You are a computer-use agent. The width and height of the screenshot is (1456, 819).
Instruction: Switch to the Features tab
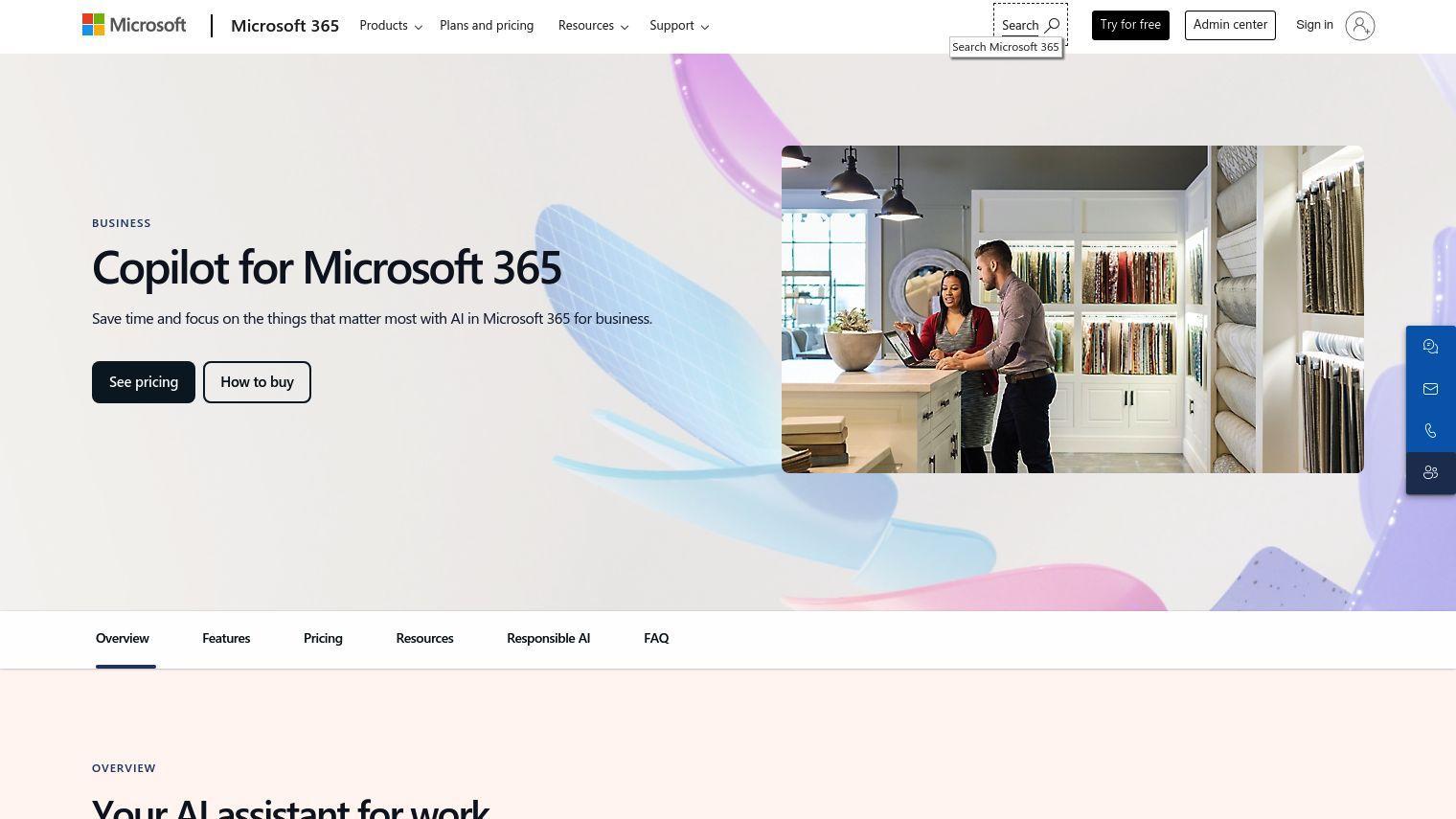pyautogui.click(x=226, y=639)
